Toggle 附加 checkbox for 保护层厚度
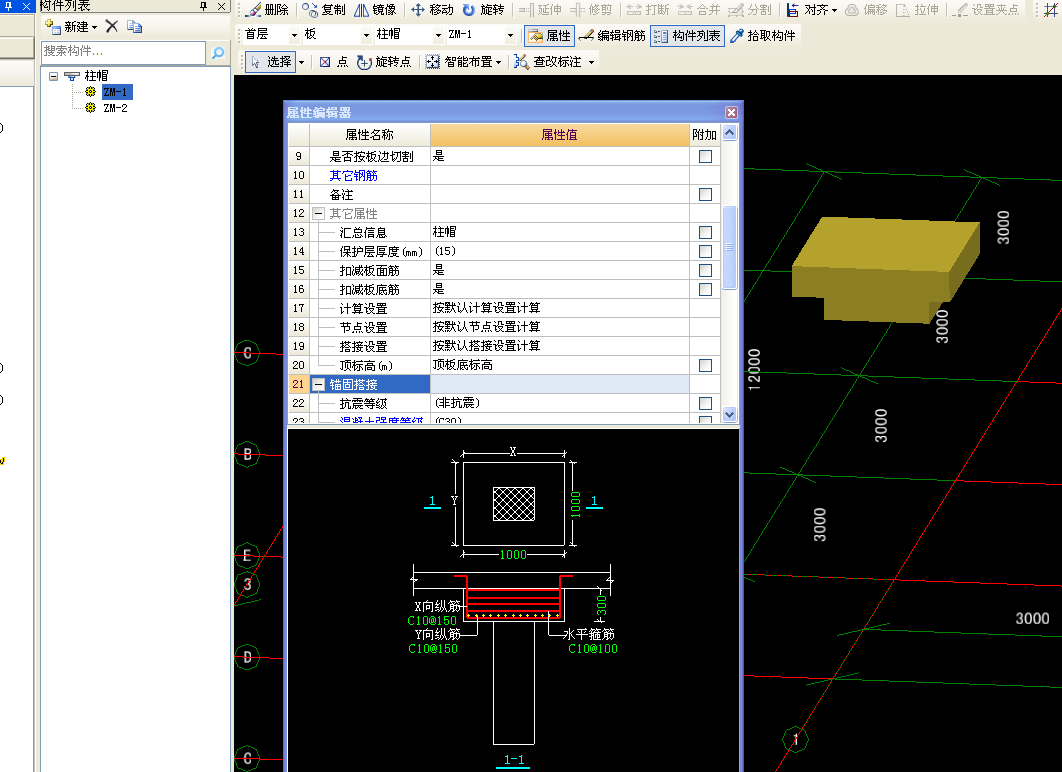 705,251
